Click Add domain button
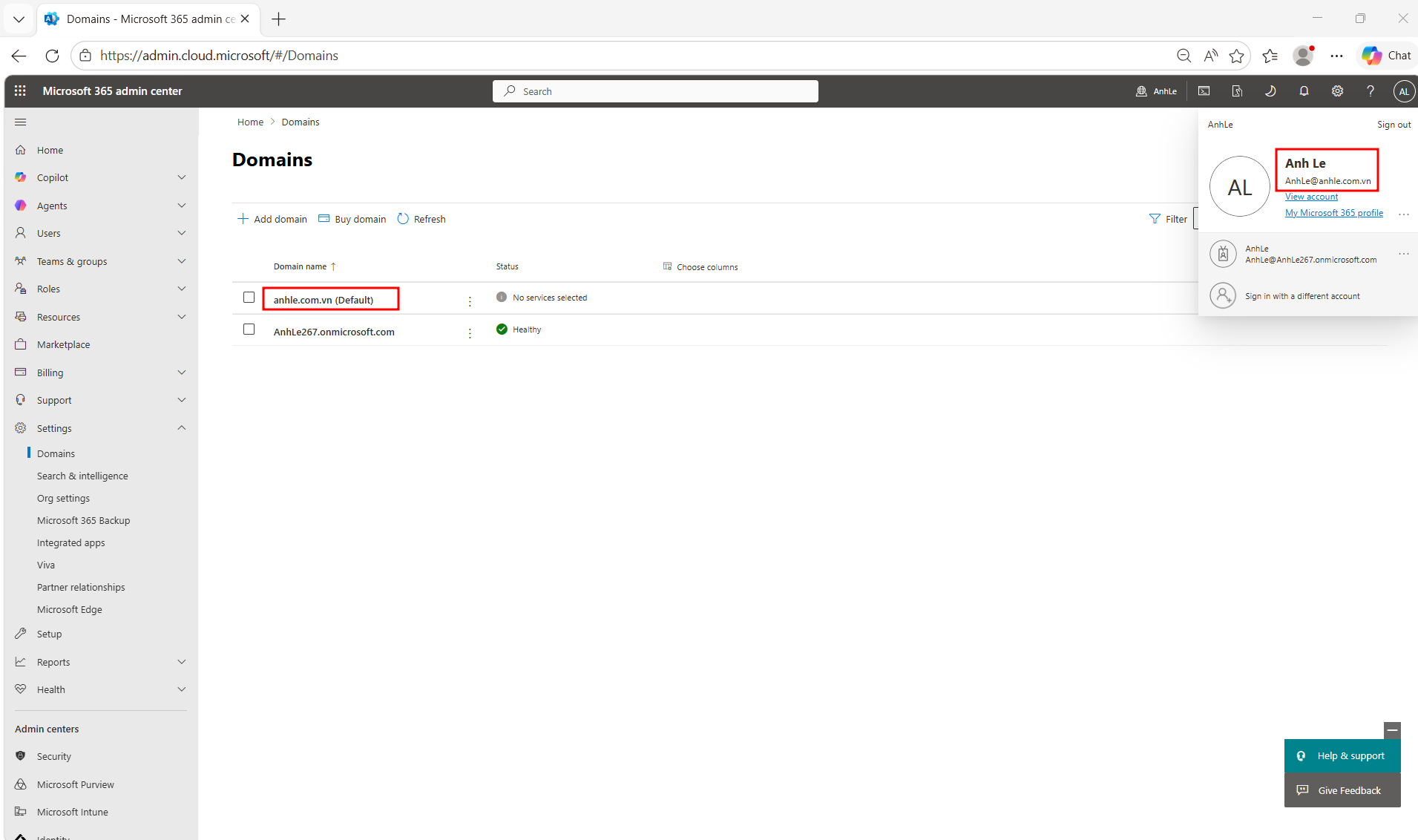1418x840 pixels. [x=272, y=219]
